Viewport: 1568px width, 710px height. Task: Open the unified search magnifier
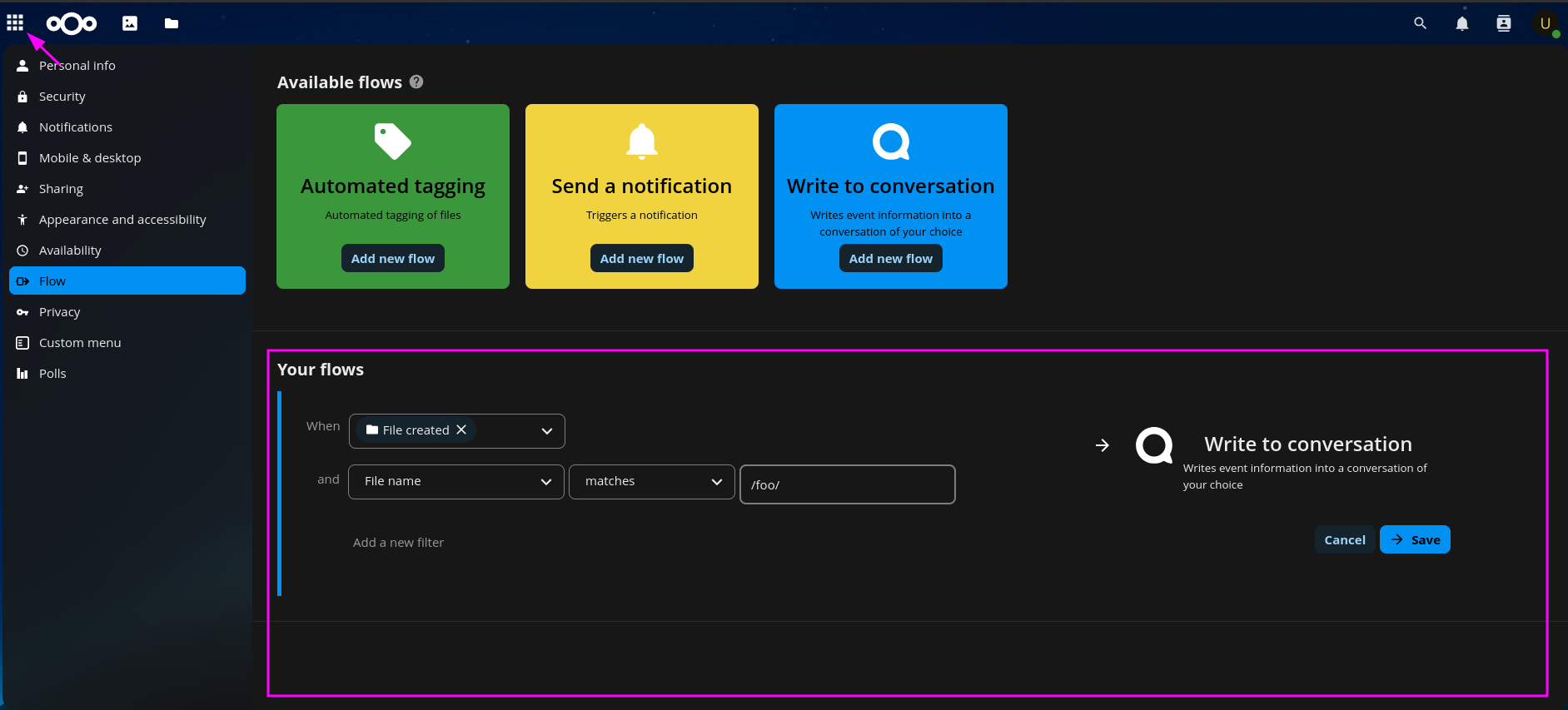pyautogui.click(x=1421, y=23)
